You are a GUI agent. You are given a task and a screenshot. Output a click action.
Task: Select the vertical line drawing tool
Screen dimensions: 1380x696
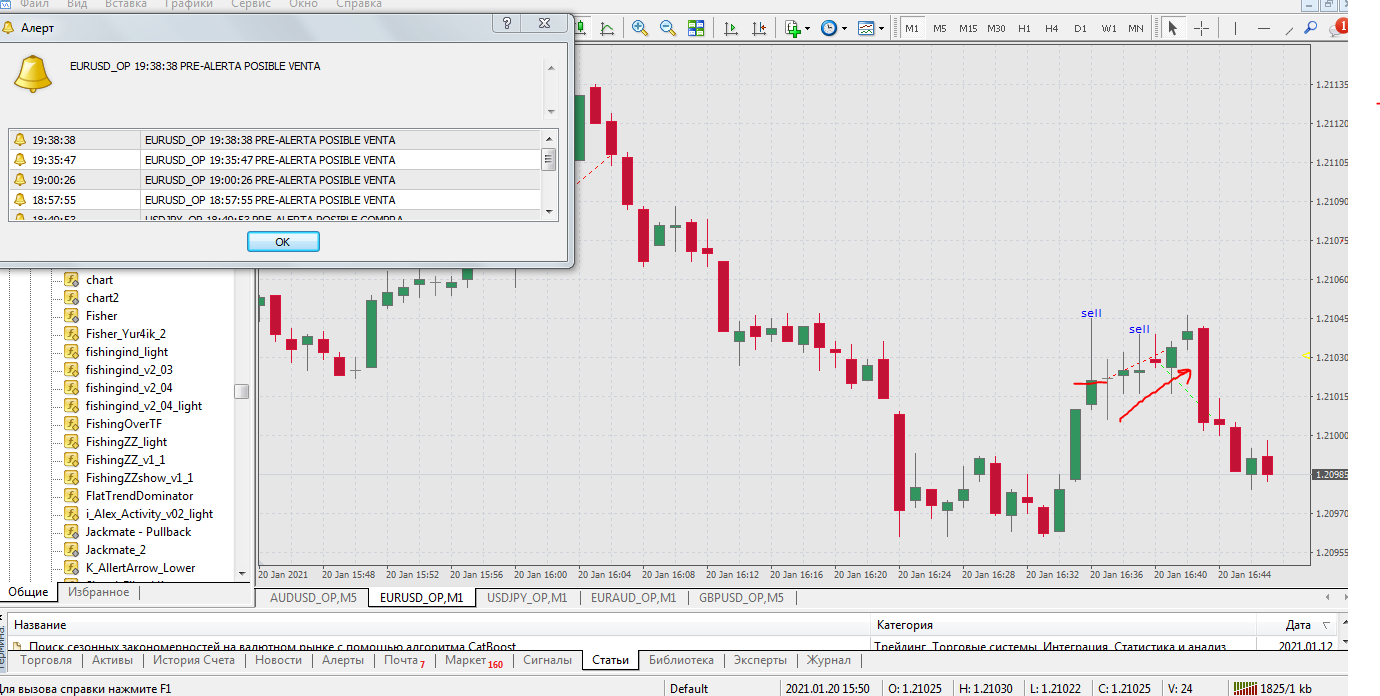[1237, 28]
